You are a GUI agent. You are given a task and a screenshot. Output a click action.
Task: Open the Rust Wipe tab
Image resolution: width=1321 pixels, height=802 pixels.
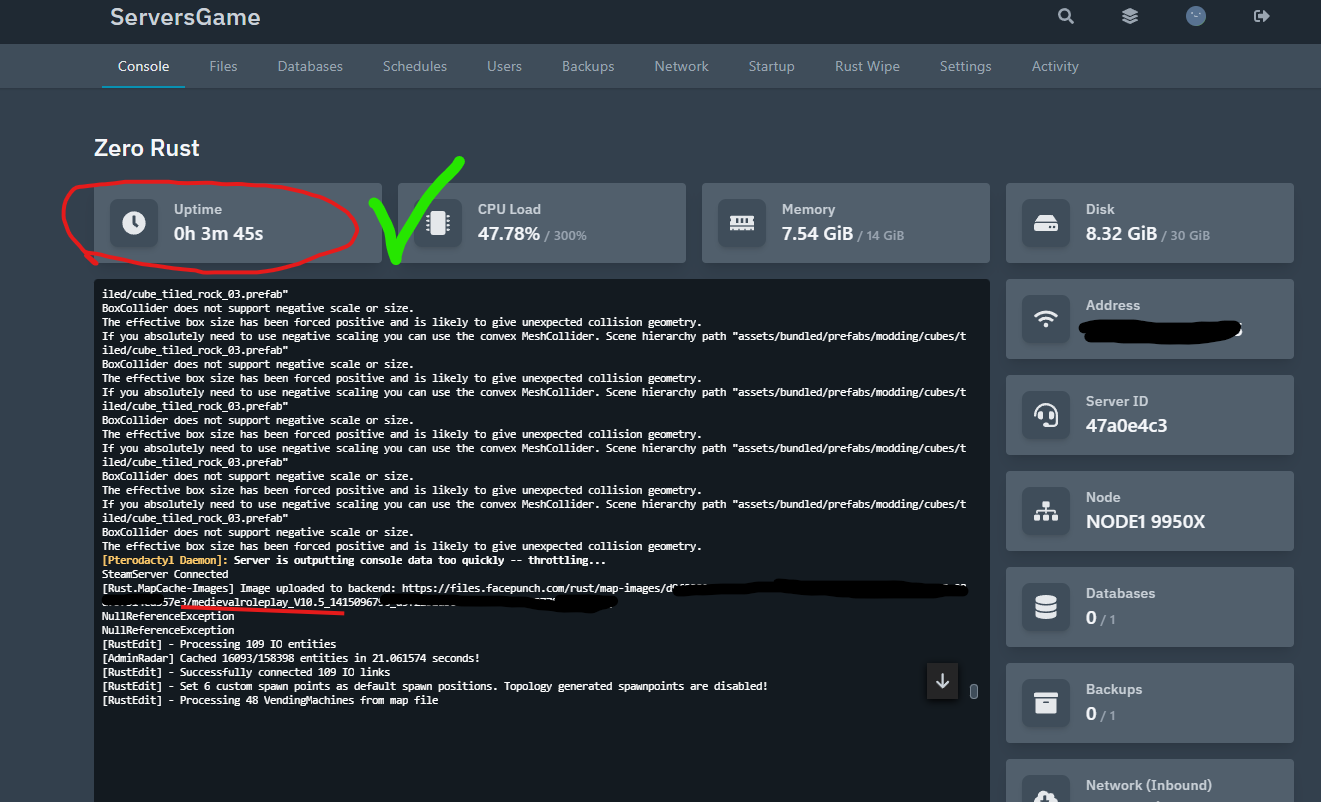tap(867, 66)
